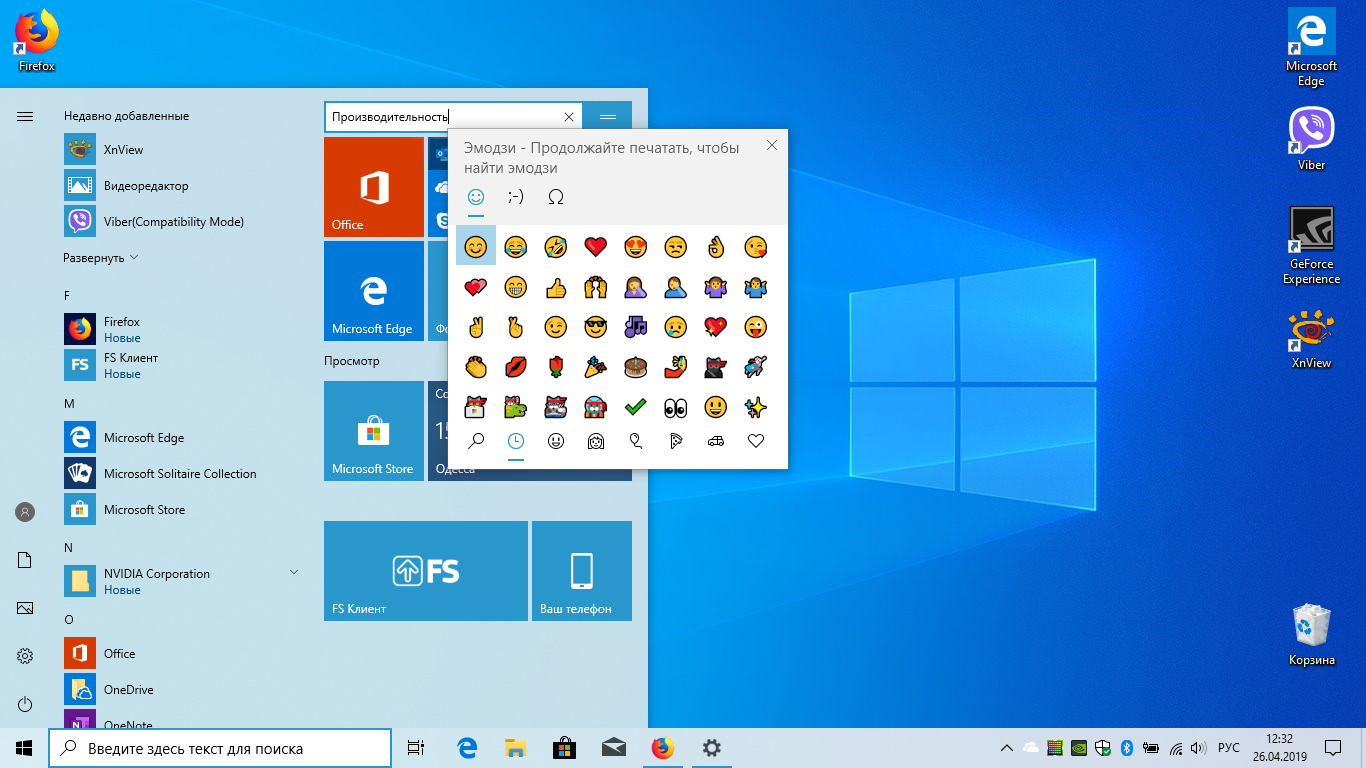The height and width of the screenshot is (768, 1366).
Task: Open NVIDIA tray icon
Action: coord(1078,748)
